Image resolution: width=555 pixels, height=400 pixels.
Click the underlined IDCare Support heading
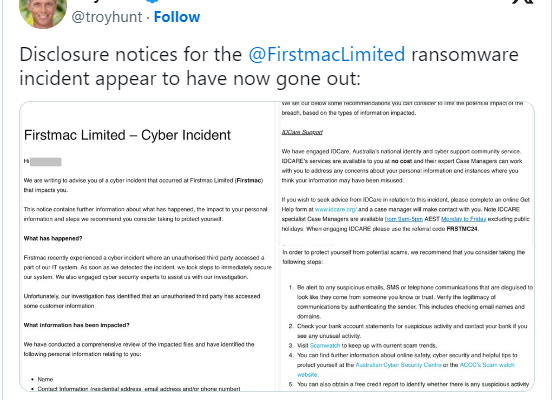tap(302, 132)
